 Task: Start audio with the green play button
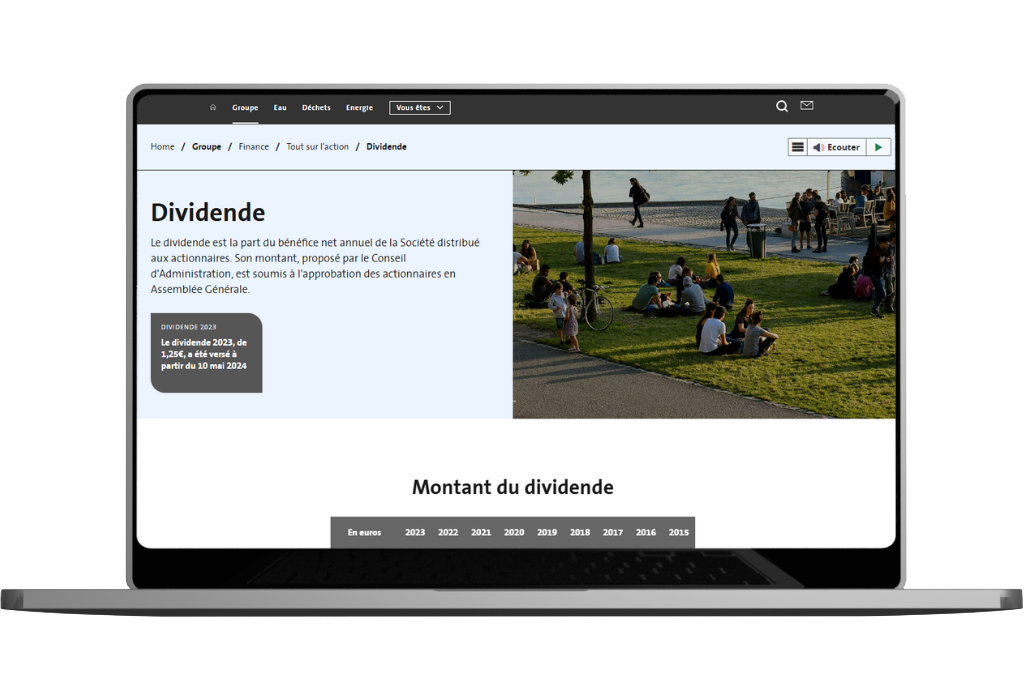(x=878, y=147)
